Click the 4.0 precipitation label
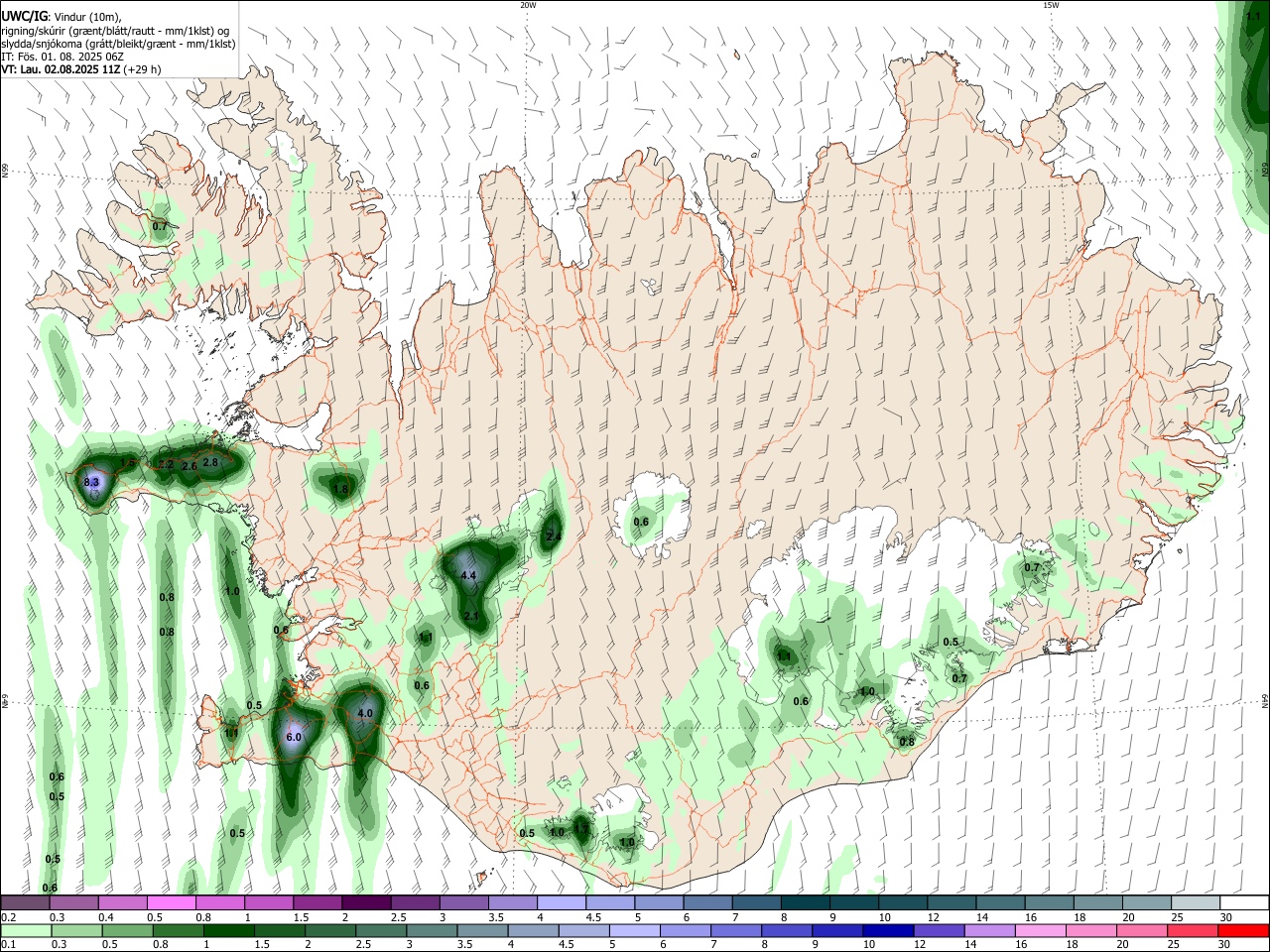The width and height of the screenshot is (1270, 952). click(x=364, y=713)
